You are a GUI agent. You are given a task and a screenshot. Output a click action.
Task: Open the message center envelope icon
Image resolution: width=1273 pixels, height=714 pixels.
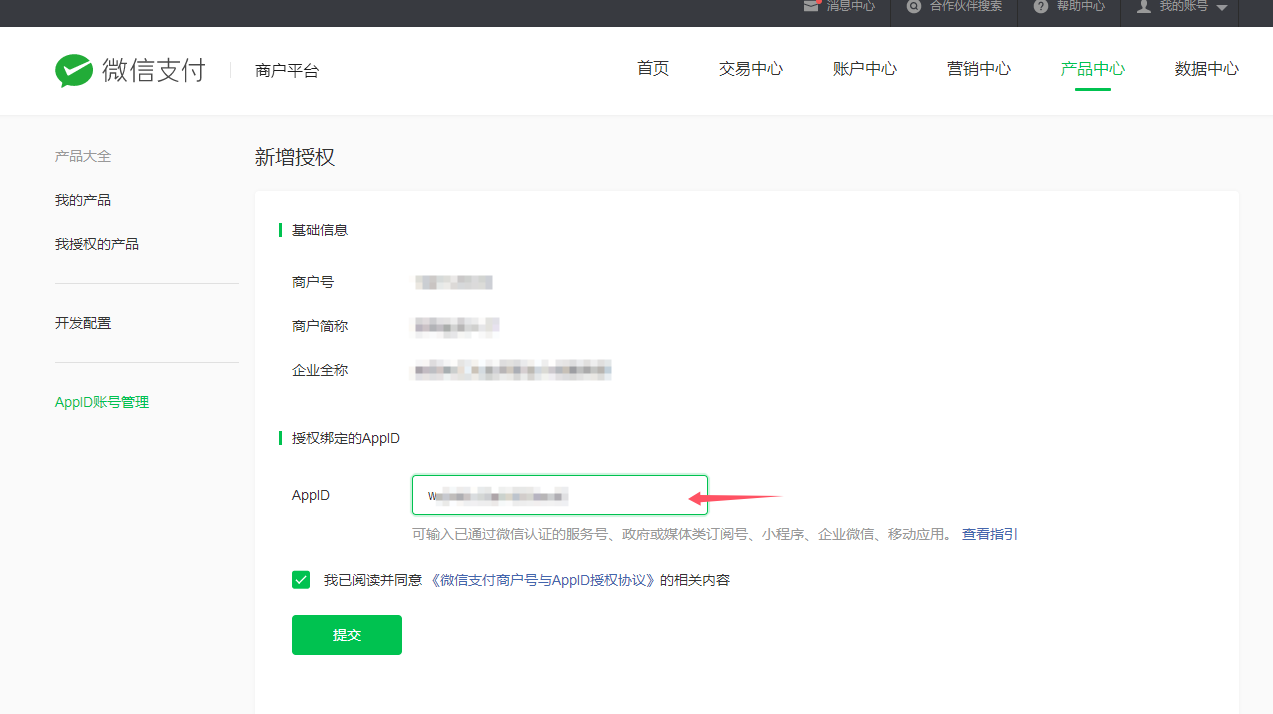point(811,6)
